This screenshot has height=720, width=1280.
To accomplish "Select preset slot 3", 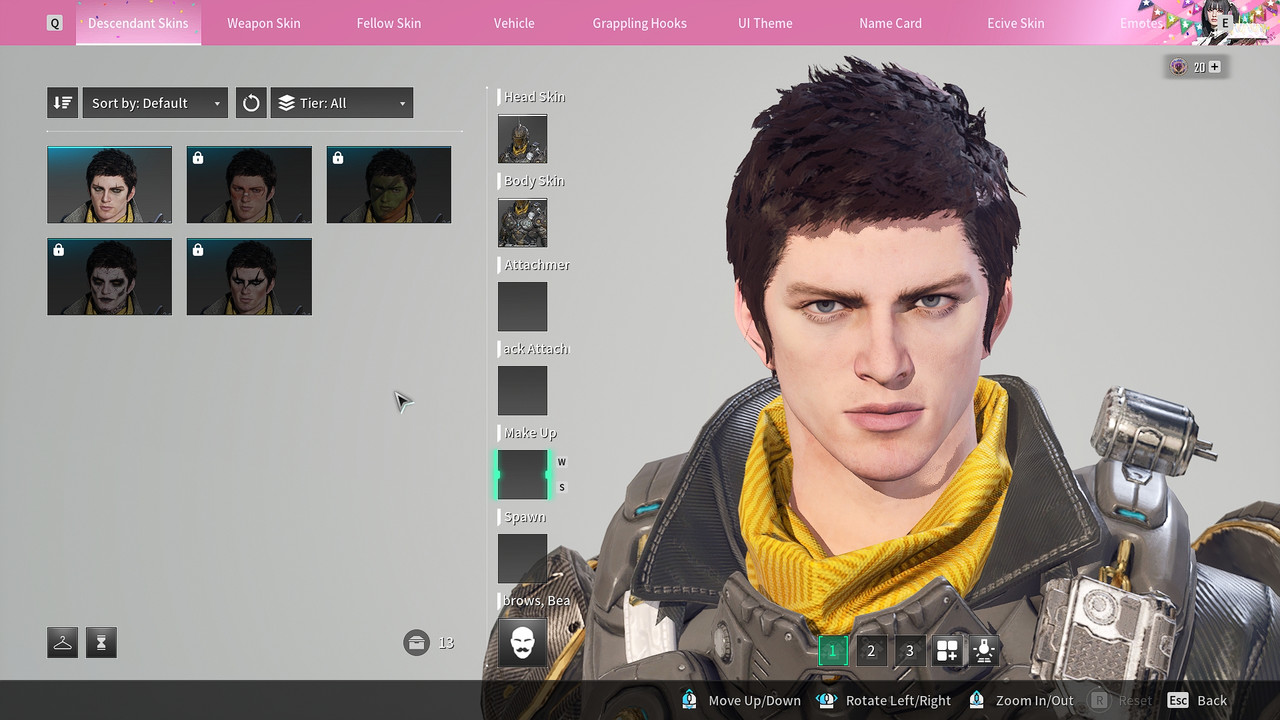I will tap(909, 651).
